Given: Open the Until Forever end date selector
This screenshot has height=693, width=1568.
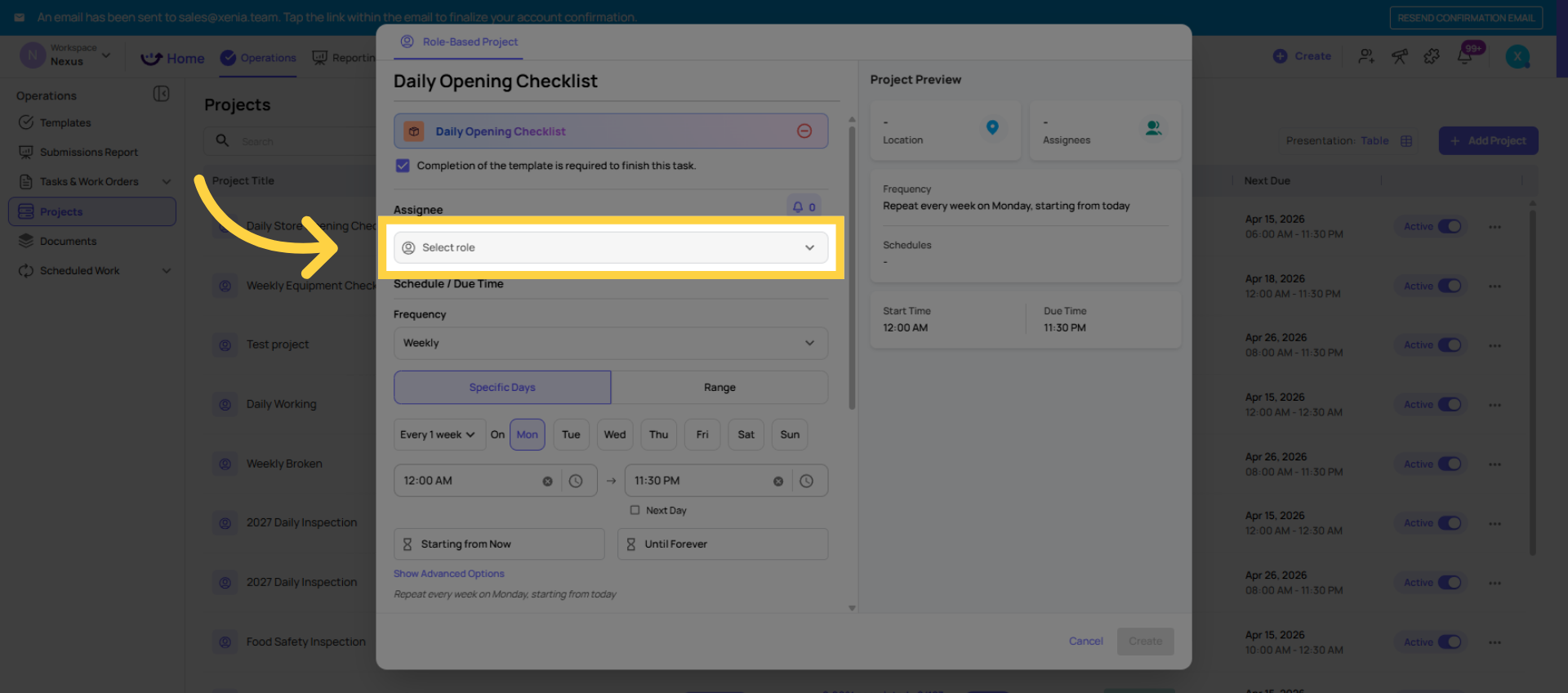Looking at the screenshot, I should click(x=723, y=544).
